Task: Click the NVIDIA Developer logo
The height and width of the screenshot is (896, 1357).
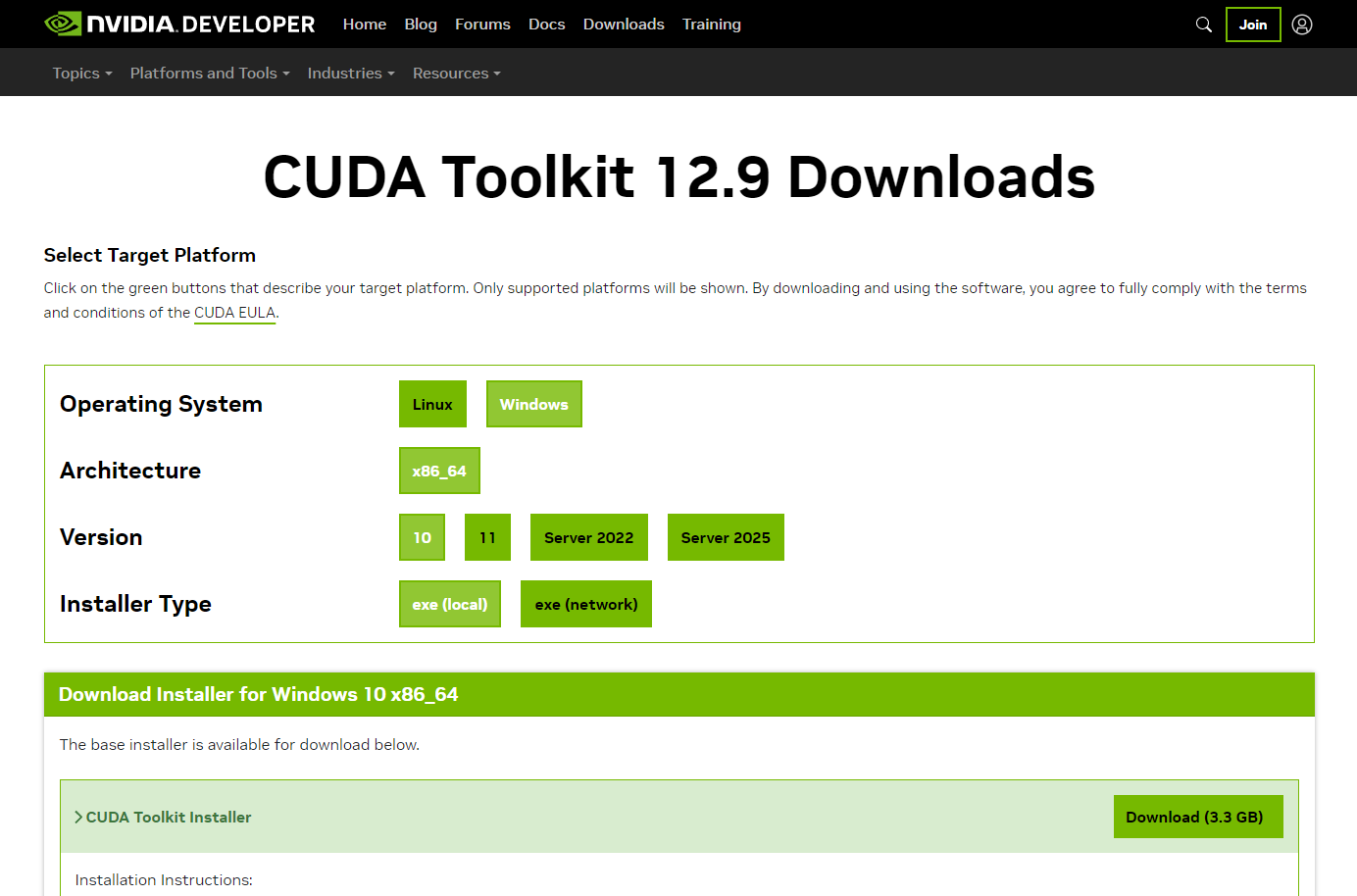Action: pyautogui.click(x=179, y=24)
